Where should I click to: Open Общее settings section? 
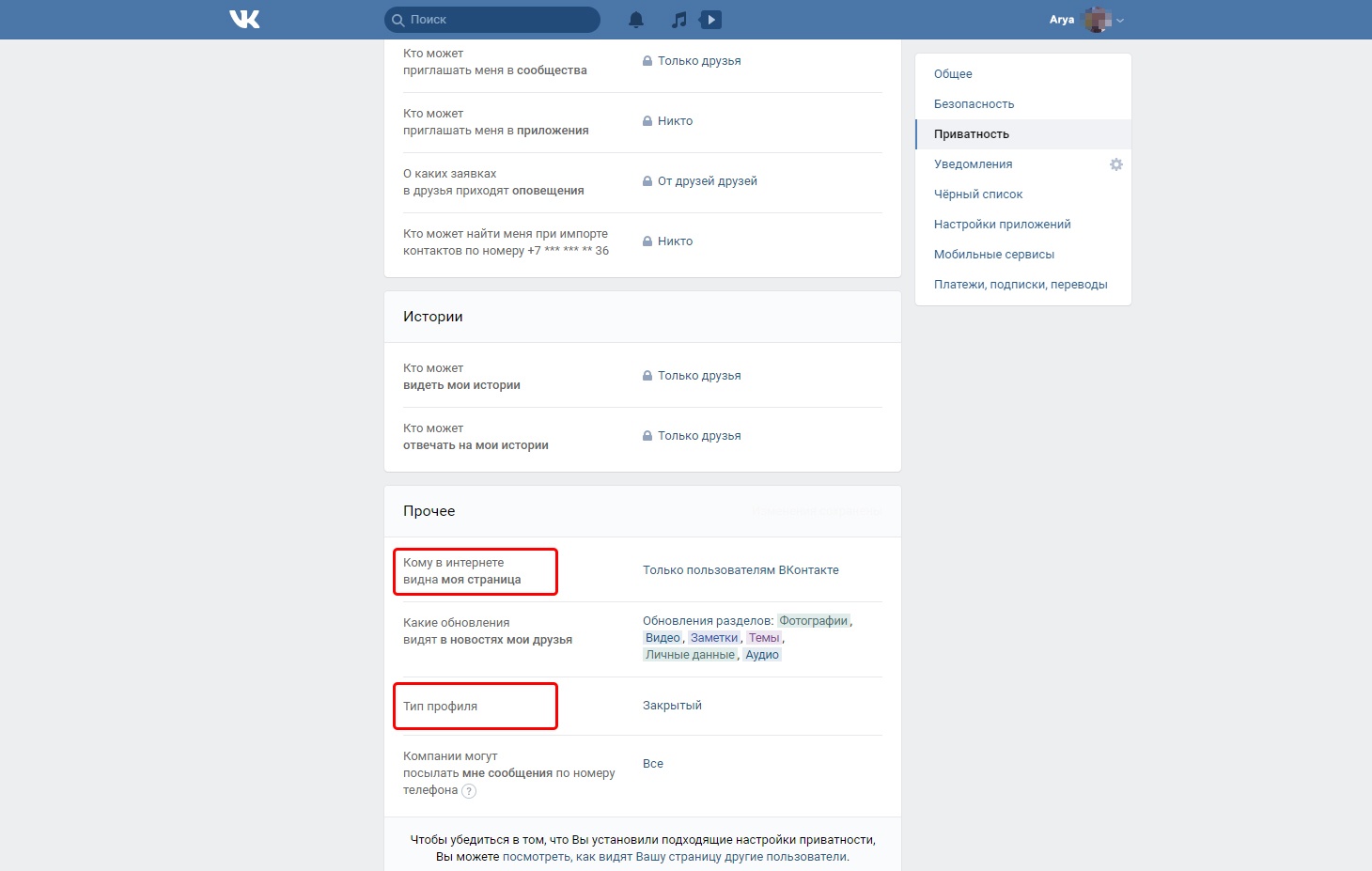tap(1023, 74)
